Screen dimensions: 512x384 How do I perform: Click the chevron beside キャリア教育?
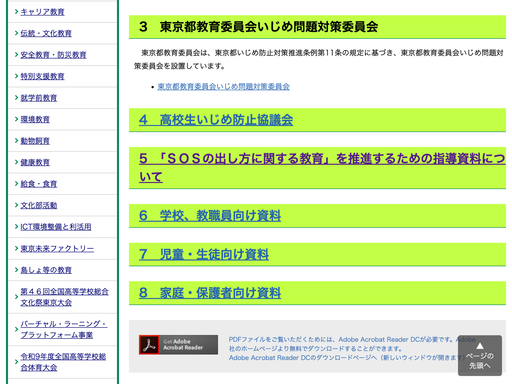pos(16,12)
